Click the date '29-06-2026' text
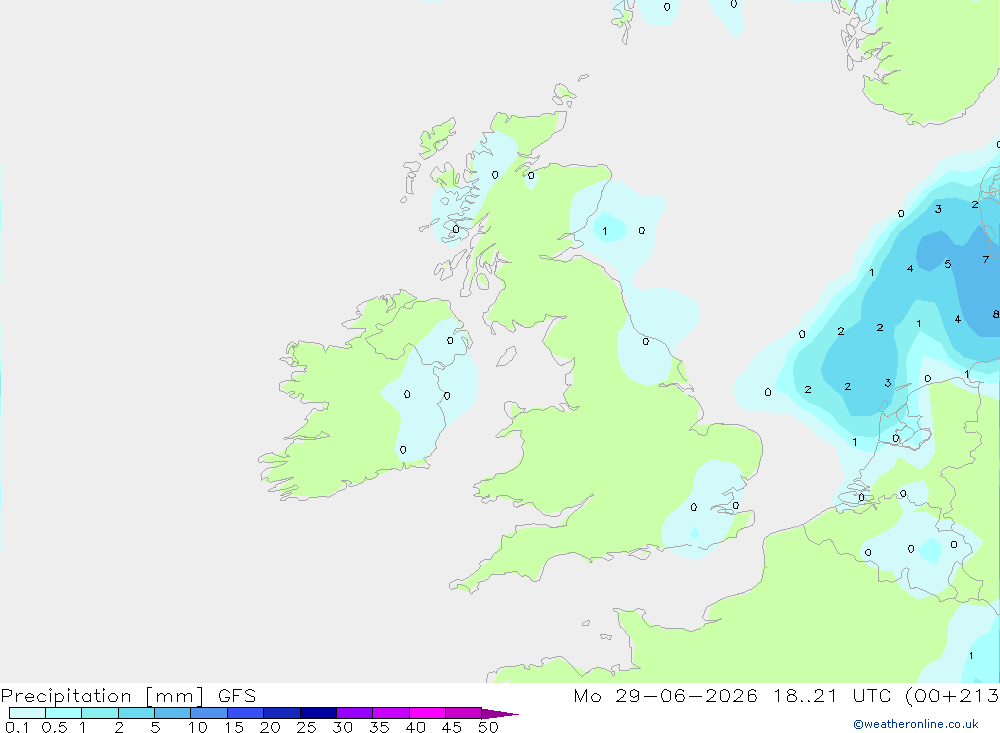The height and width of the screenshot is (733, 1000). coord(686,696)
